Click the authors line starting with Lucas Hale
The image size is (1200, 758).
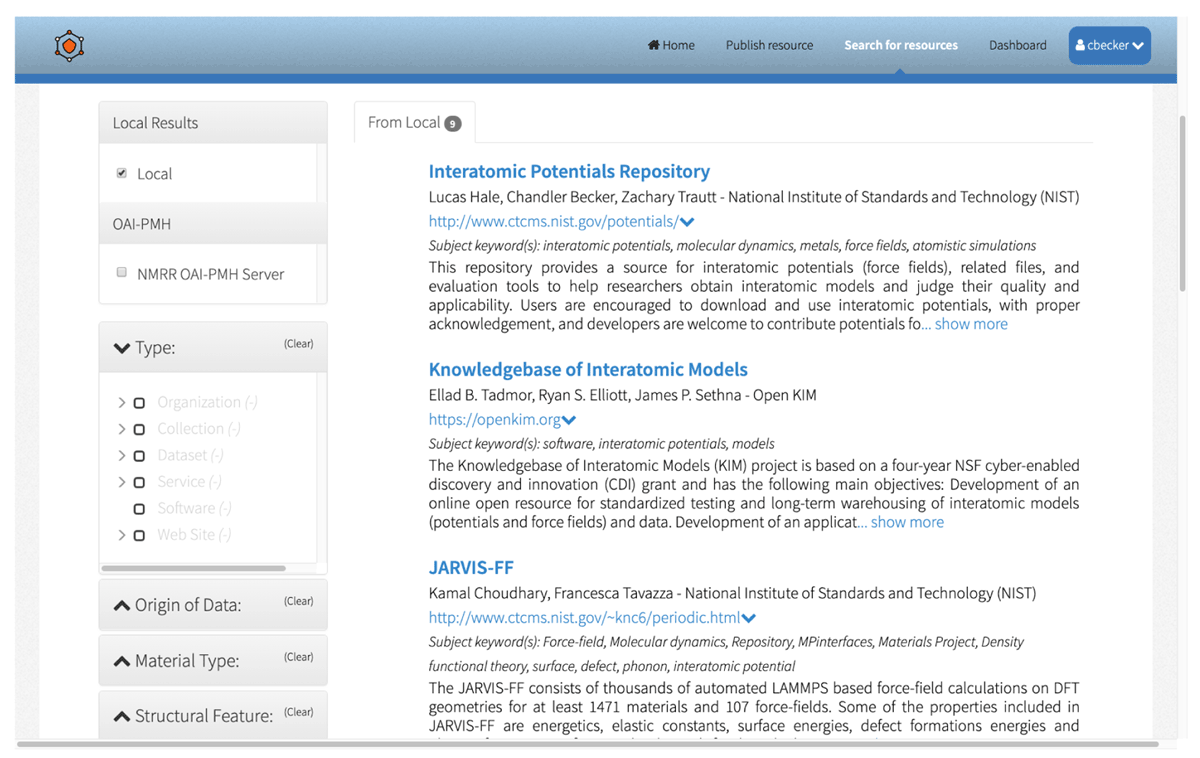coord(754,197)
